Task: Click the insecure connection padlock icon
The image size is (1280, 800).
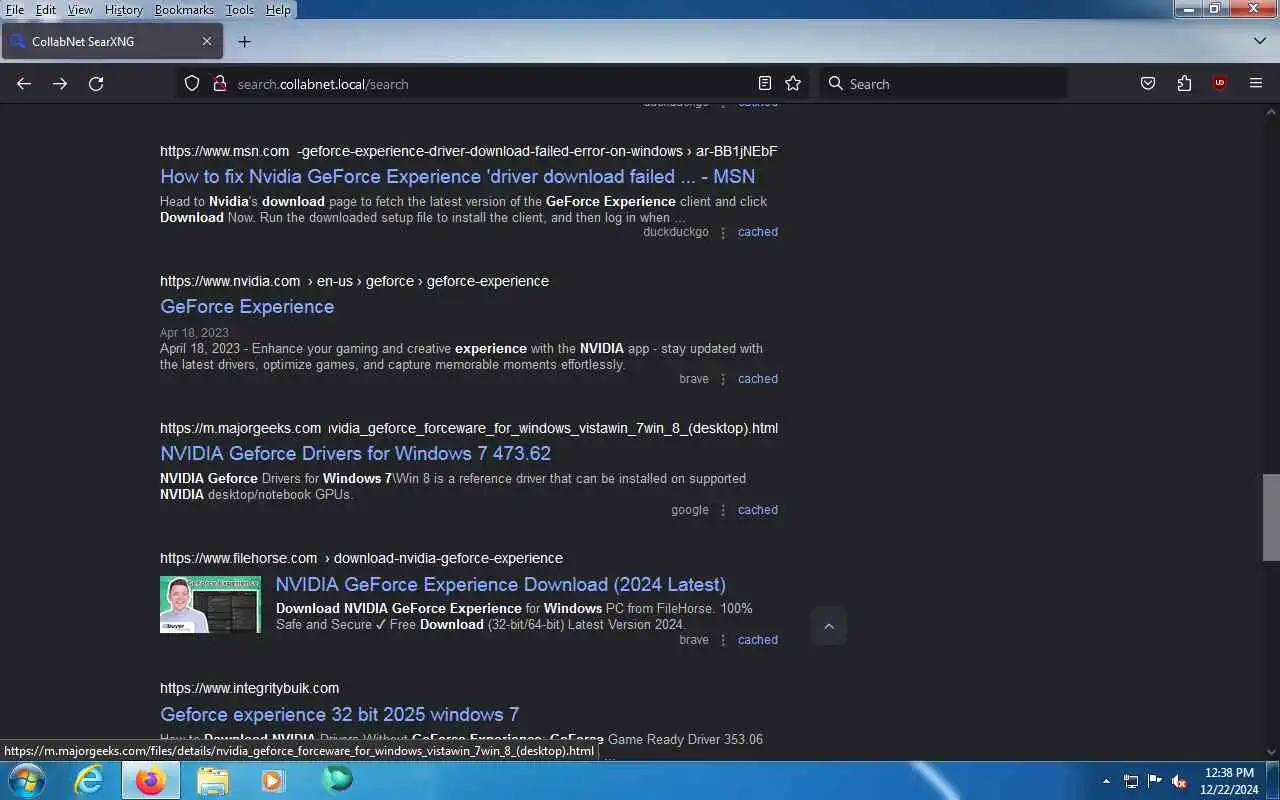Action: 220,84
